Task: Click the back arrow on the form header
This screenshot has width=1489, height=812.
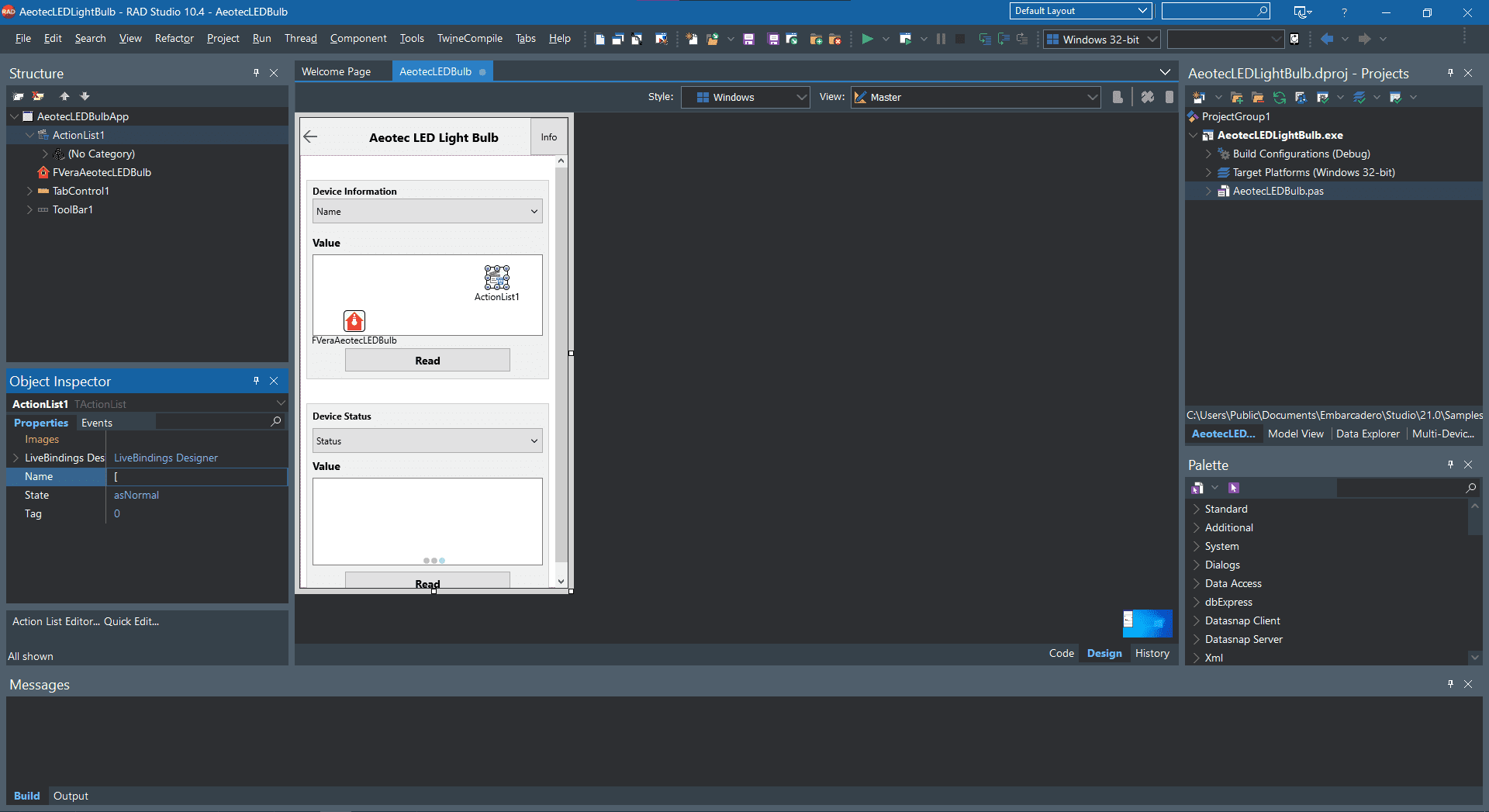Action: point(311,136)
